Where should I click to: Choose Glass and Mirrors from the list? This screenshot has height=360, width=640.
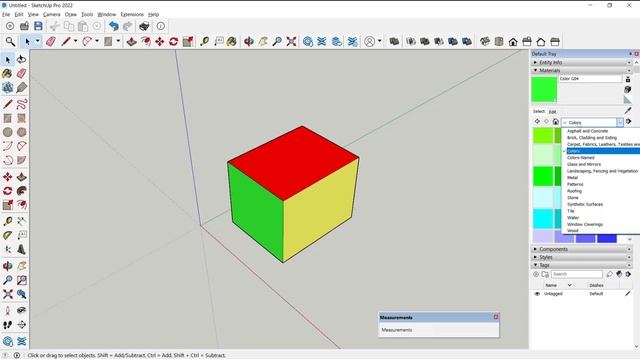point(584,164)
